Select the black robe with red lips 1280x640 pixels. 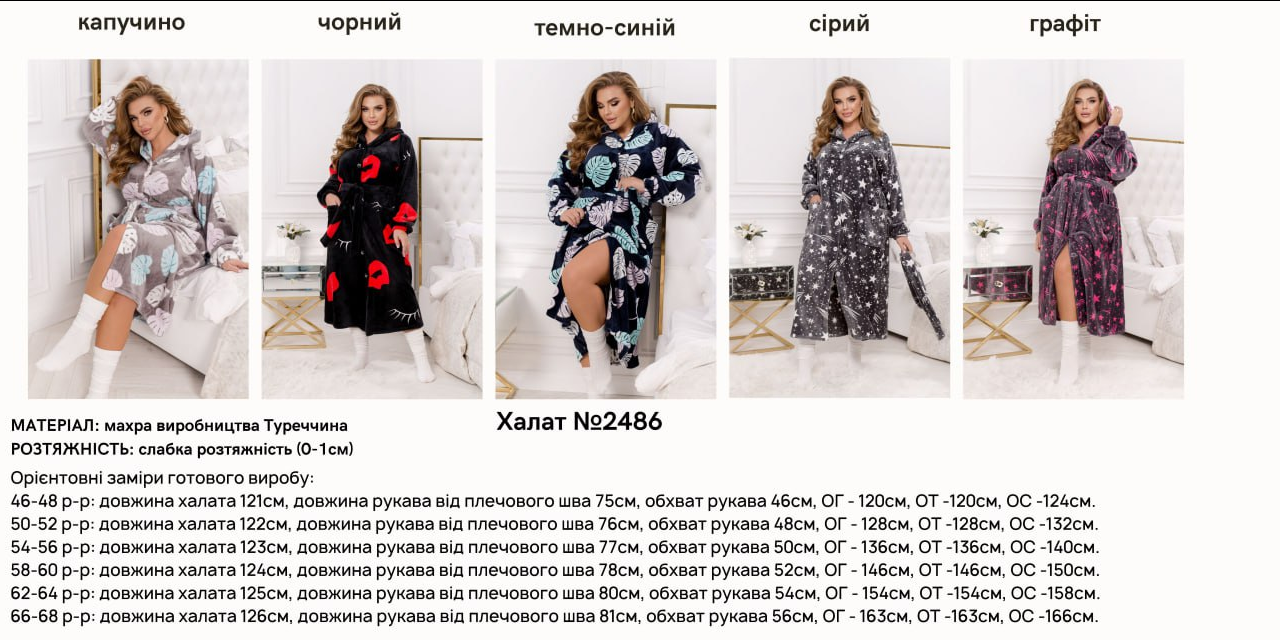(x=372, y=229)
